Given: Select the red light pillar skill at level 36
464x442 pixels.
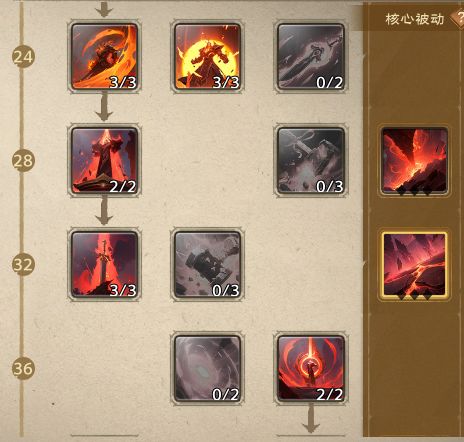Looking at the screenshot, I should coord(311,368).
